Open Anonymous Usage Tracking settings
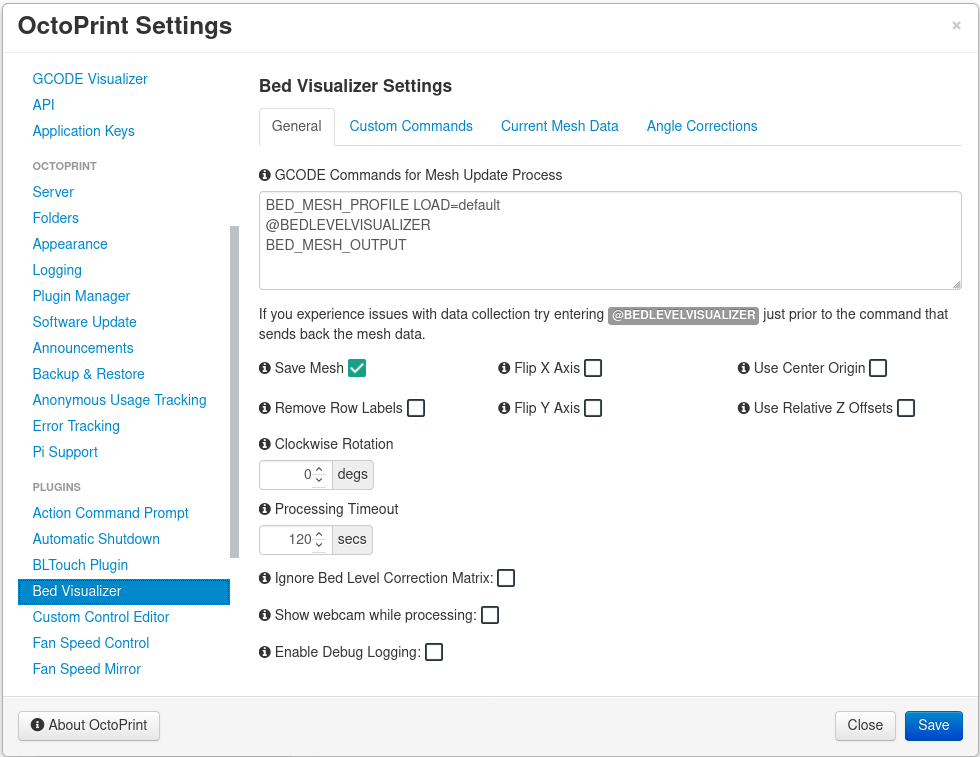 (x=119, y=400)
